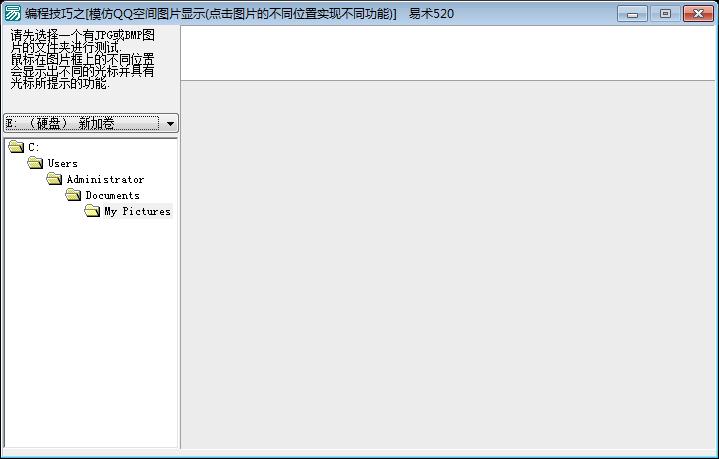Screen dimensions: 719x459
Task: Click the application icon in the title bar
Action: coord(13,13)
